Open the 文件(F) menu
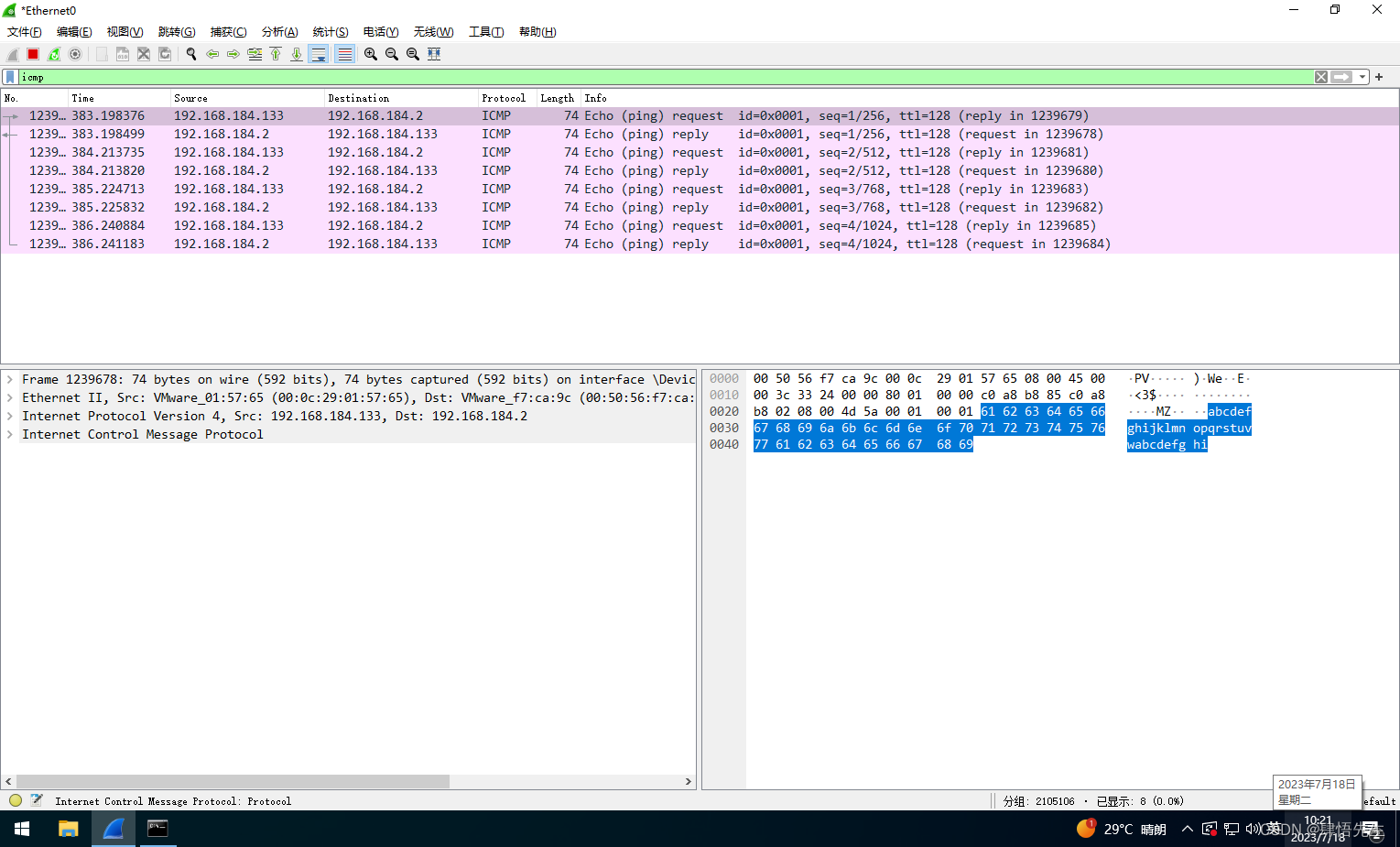 click(25, 32)
